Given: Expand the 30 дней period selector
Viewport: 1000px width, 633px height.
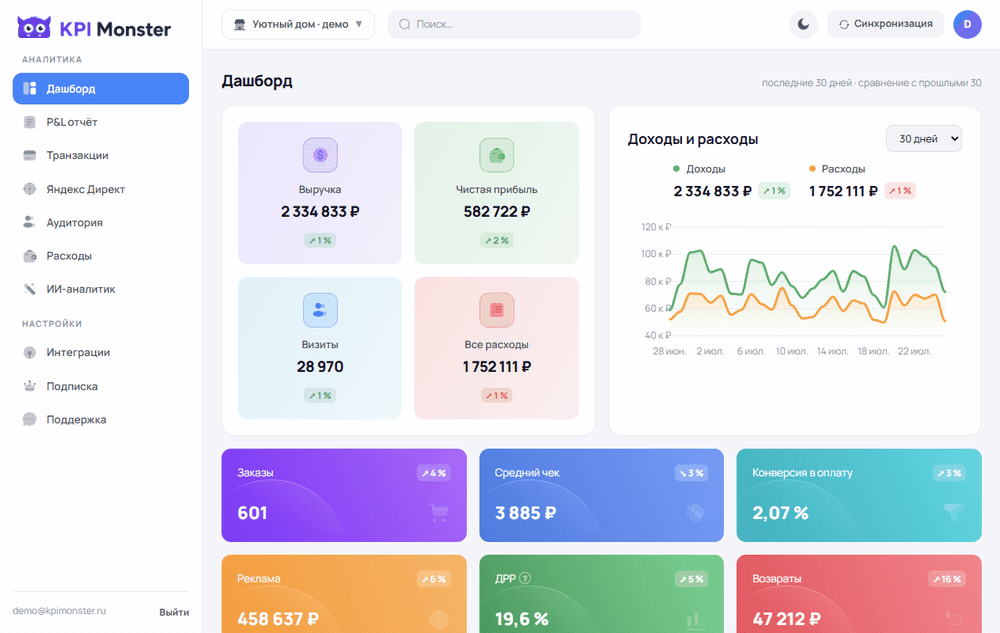Looking at the screenshot, I should (x=923, y=138).
